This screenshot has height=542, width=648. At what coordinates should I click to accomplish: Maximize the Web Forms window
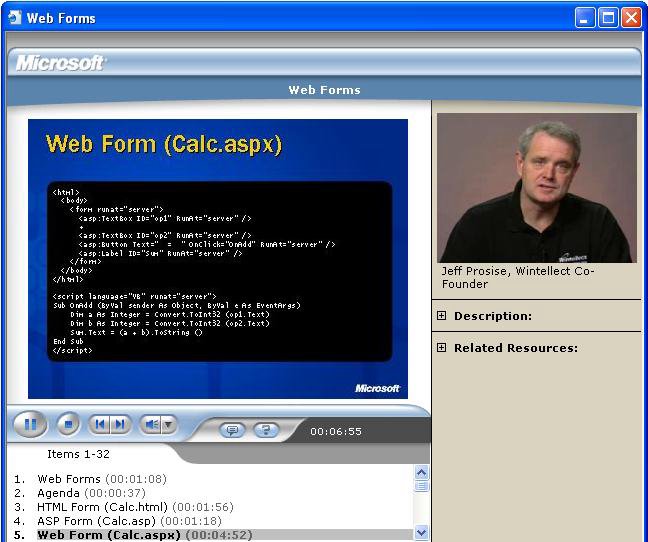(x=608, y=18)
